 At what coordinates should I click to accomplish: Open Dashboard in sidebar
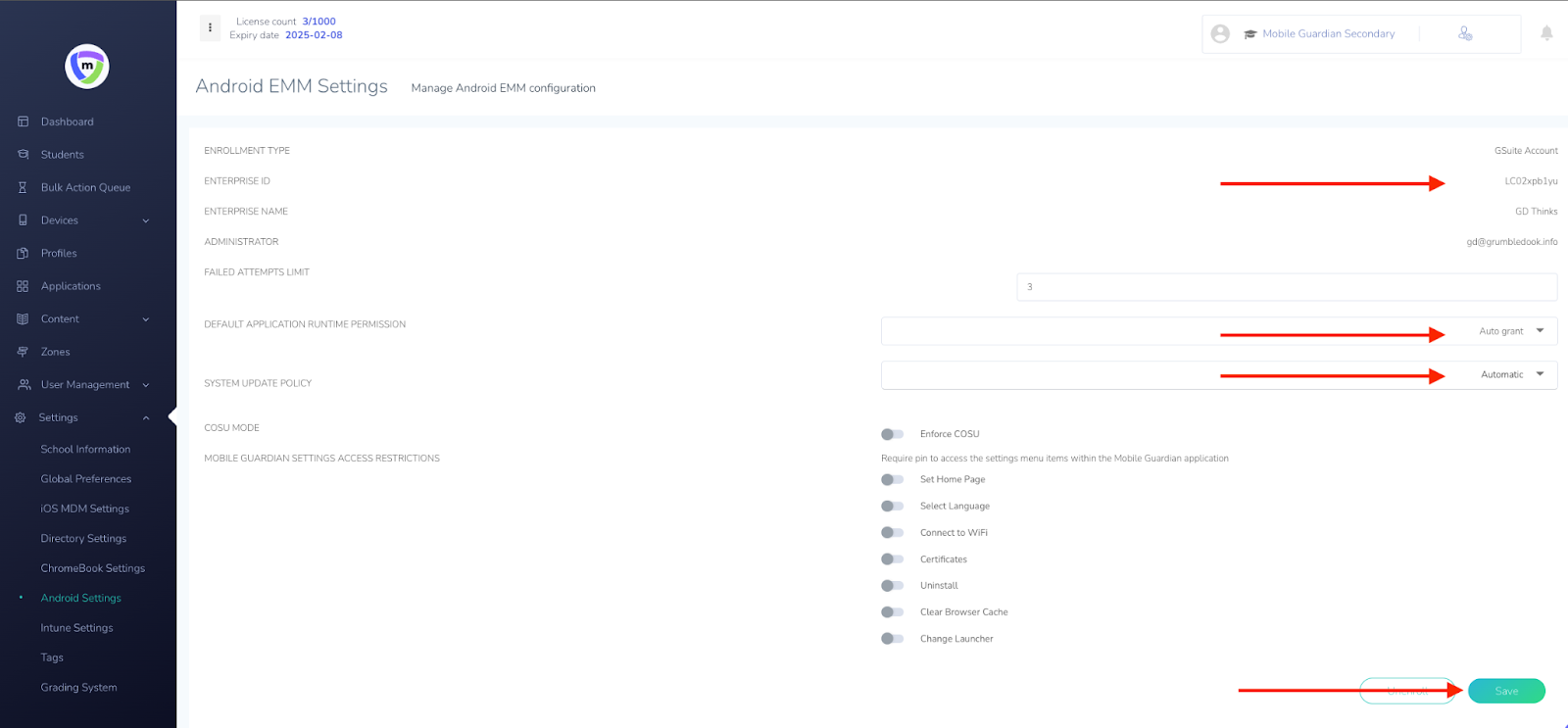click(68, 121)
